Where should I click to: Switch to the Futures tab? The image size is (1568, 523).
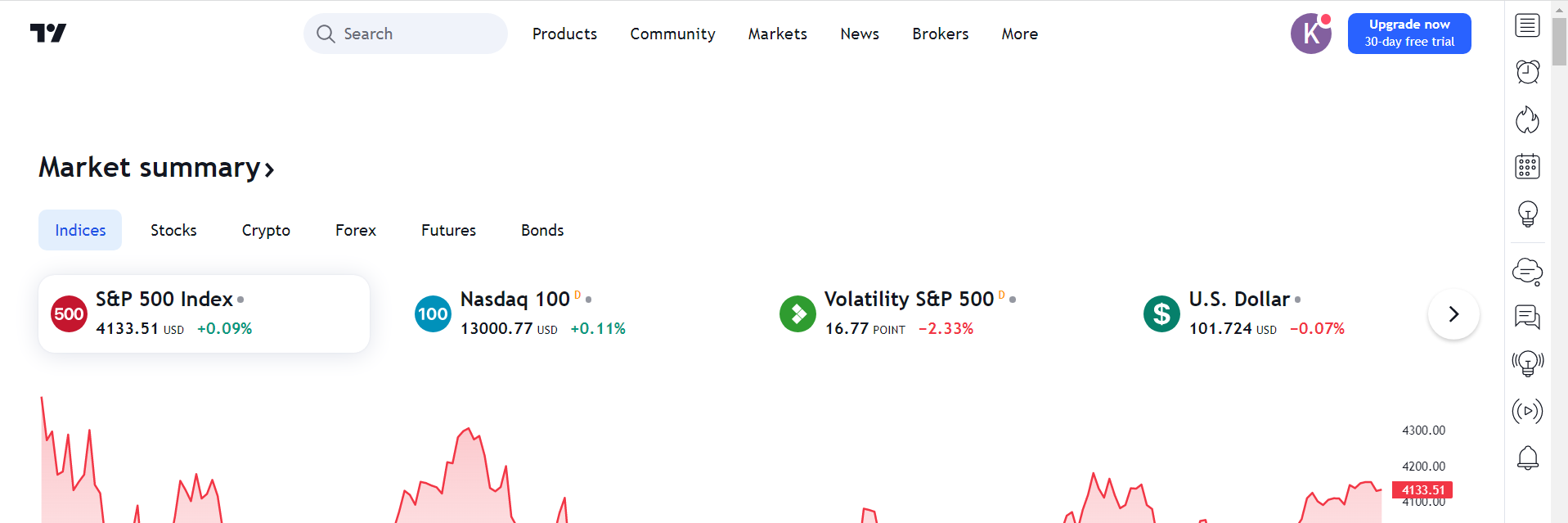tap(448, 230)
